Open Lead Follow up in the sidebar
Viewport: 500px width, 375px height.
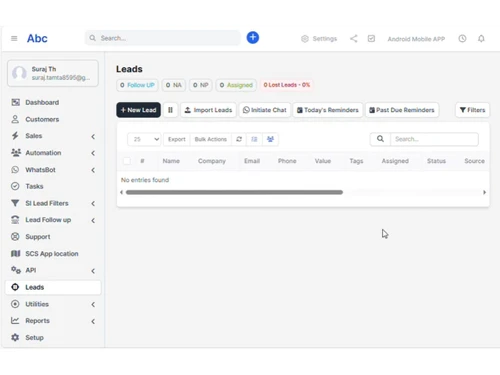tap(53, 220)
